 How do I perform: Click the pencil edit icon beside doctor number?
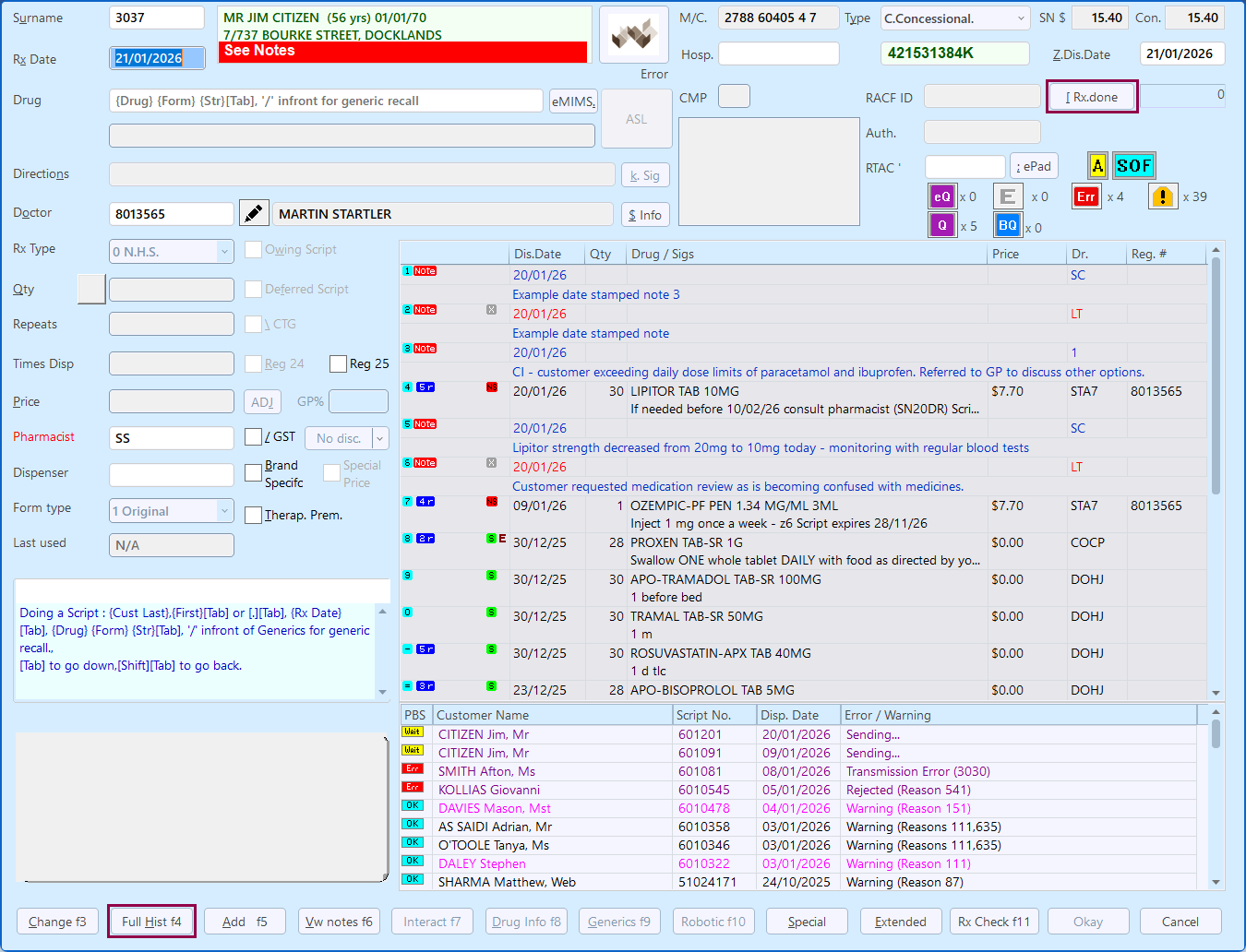254,213
